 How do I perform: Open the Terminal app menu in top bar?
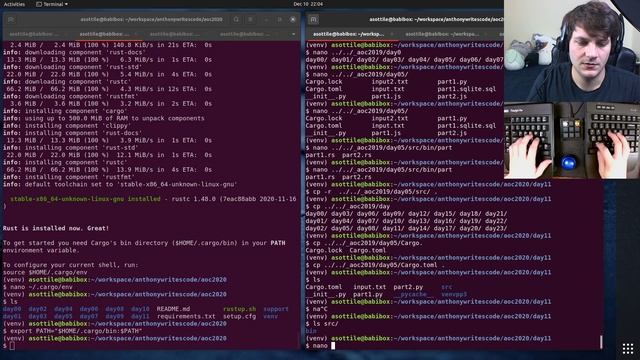[52, 4]
